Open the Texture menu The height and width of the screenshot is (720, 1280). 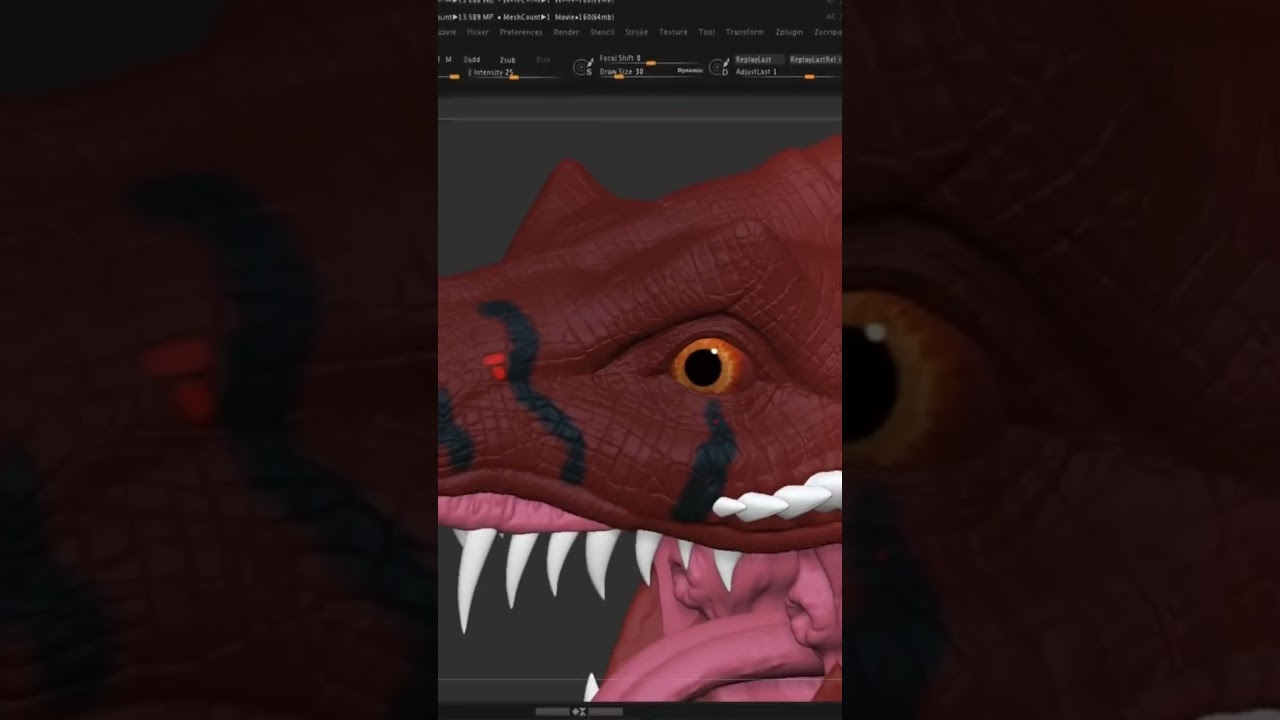673,32
